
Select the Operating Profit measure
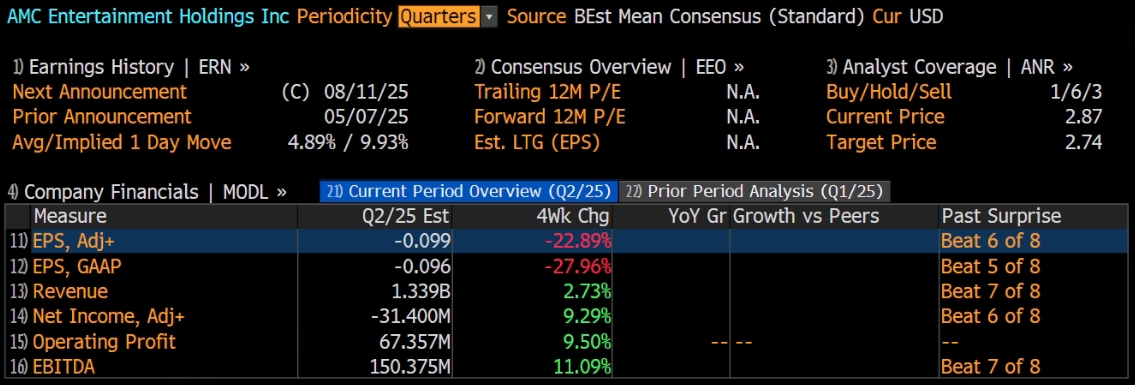pyautogui.click(x=567, y=342)
